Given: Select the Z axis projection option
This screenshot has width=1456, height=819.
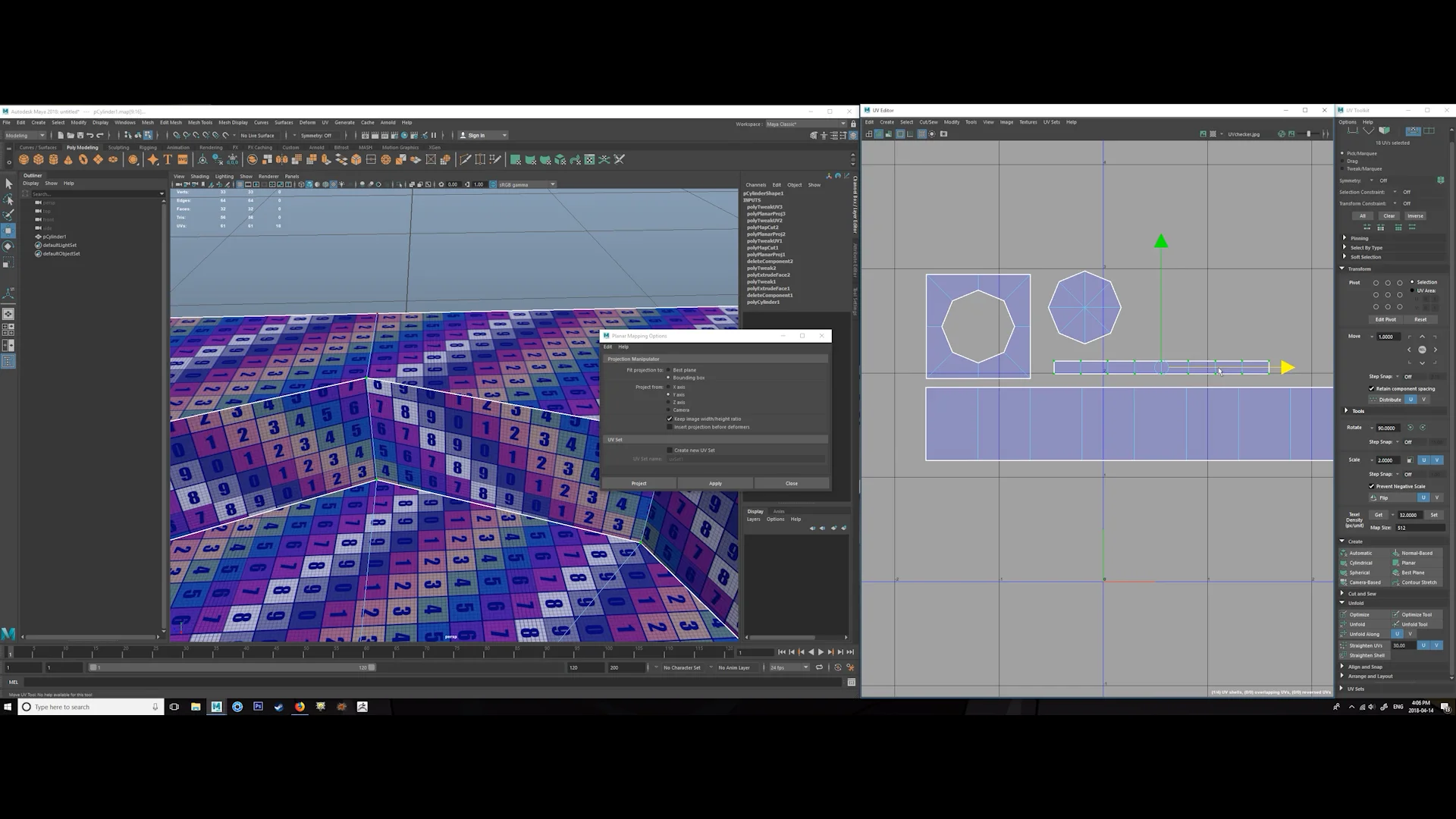Looking at the screenshot, I should pyautogui.click(x=668, y=402).
